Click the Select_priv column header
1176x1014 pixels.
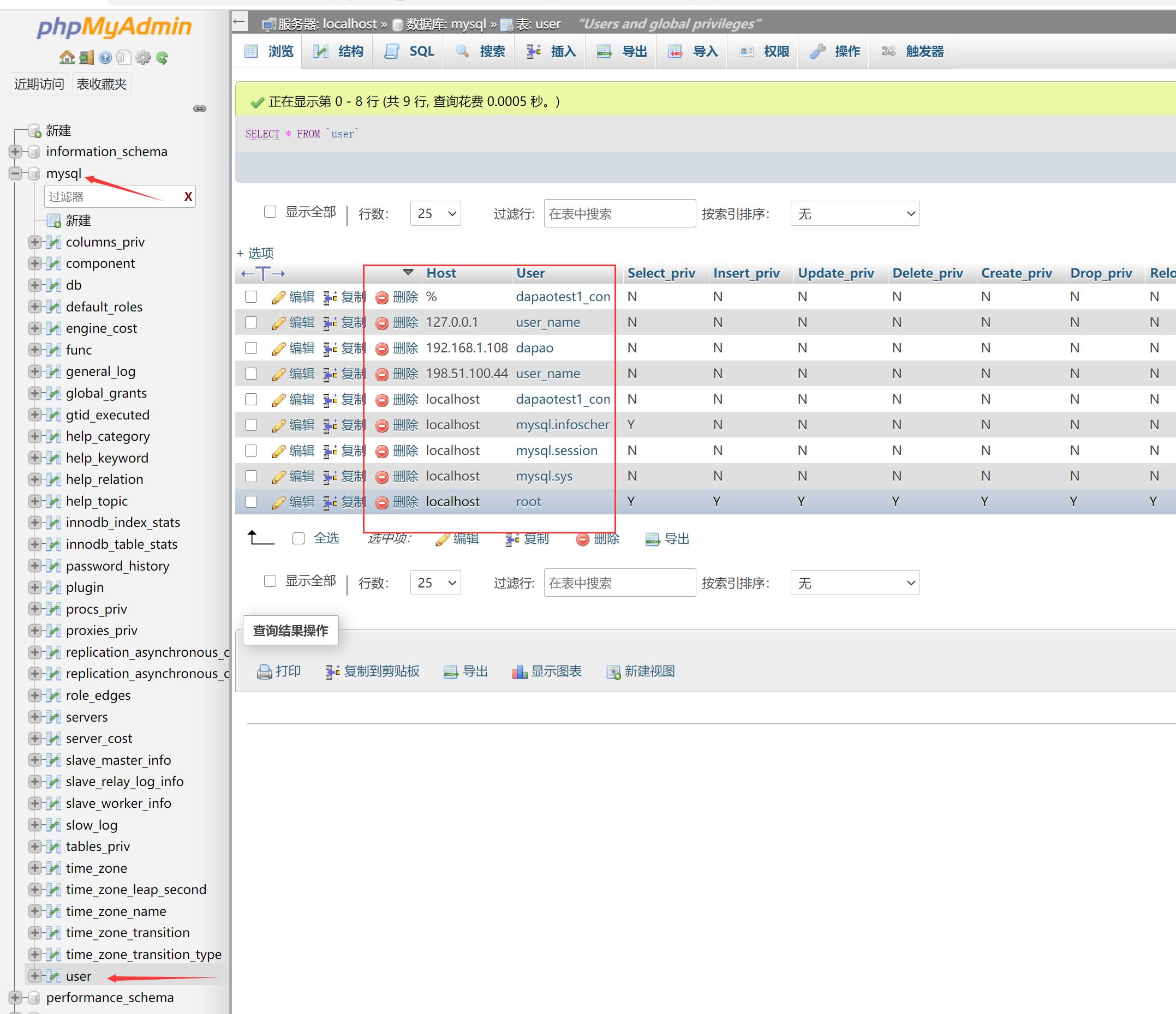coord(661,273)
